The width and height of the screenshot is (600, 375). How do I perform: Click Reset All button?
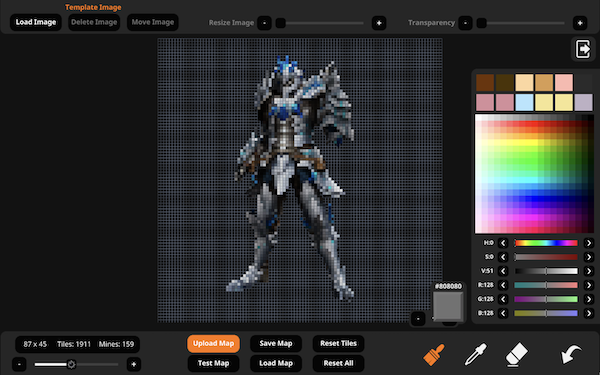tap(338, 363)
